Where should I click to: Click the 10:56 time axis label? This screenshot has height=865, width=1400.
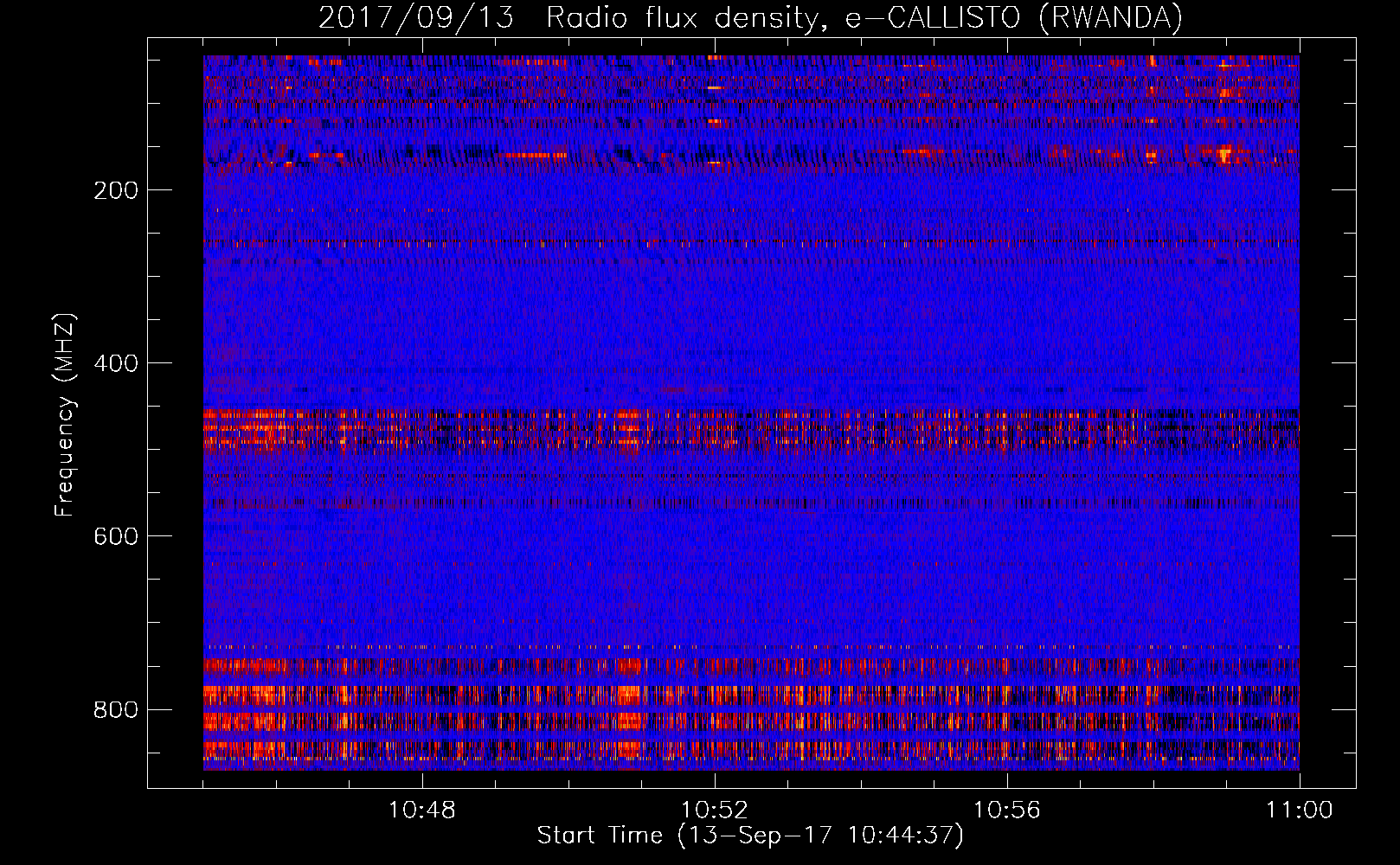pyautogui.click(x=1007, y=811)
